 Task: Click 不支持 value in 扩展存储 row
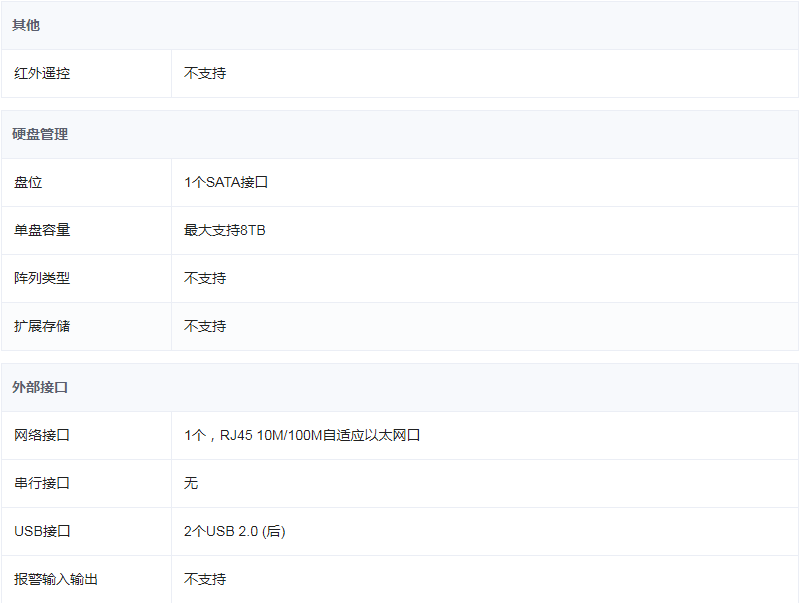[x=205, y=326]
